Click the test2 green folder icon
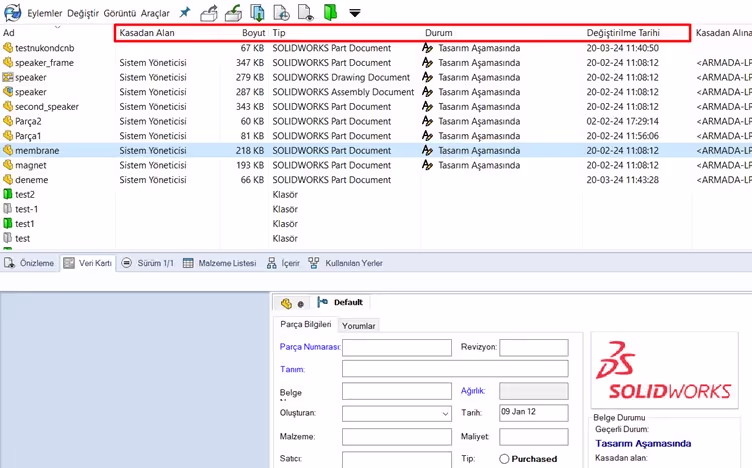 tap(8, 194)
